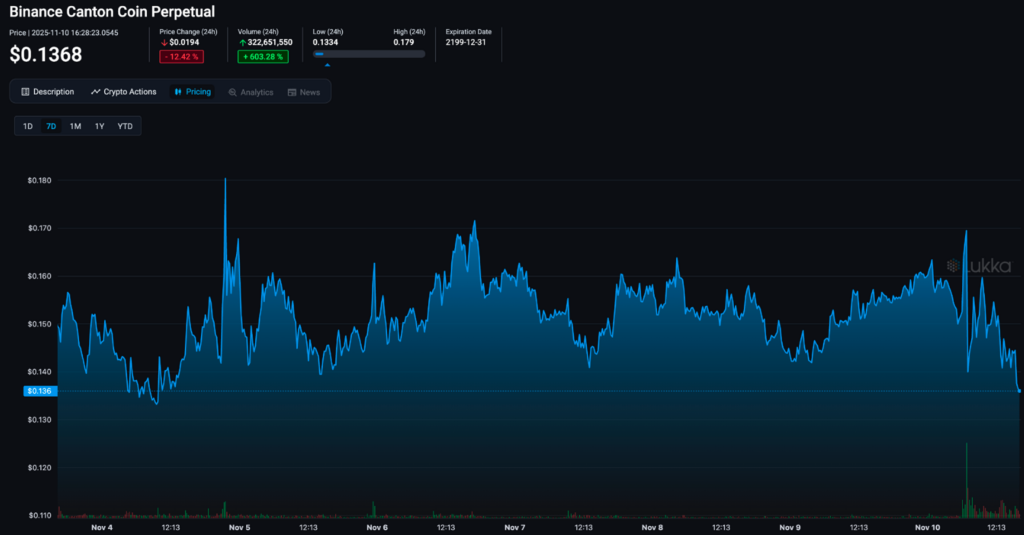Click the red down arrow beside $0.0194
The image size is (1024, 535).
pyautogui.click(x=164, y=42)
